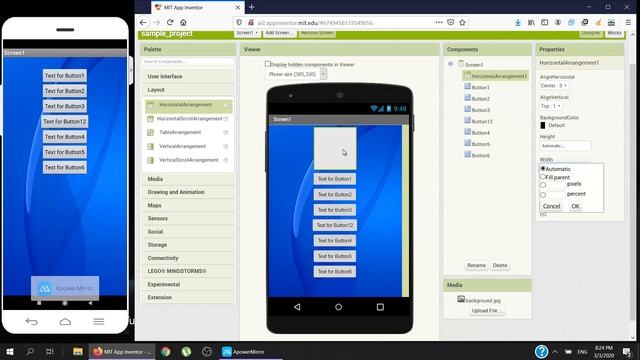Bookmark this page with star icon
This screenshot has width=640, height=360.
[x=462, y=22]
